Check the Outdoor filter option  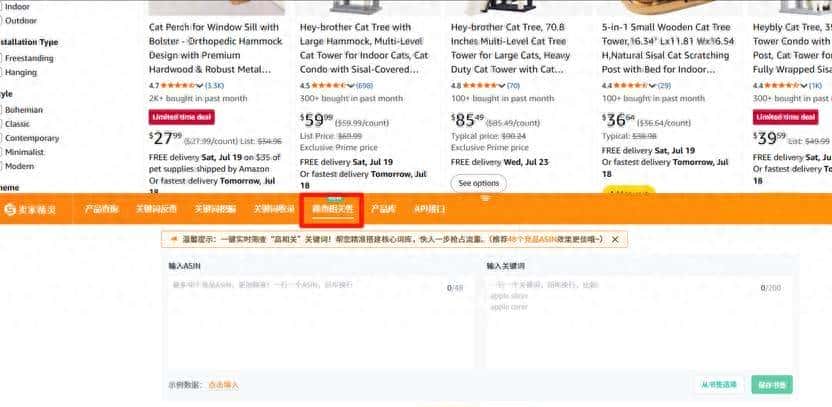[x=3, y=20]
